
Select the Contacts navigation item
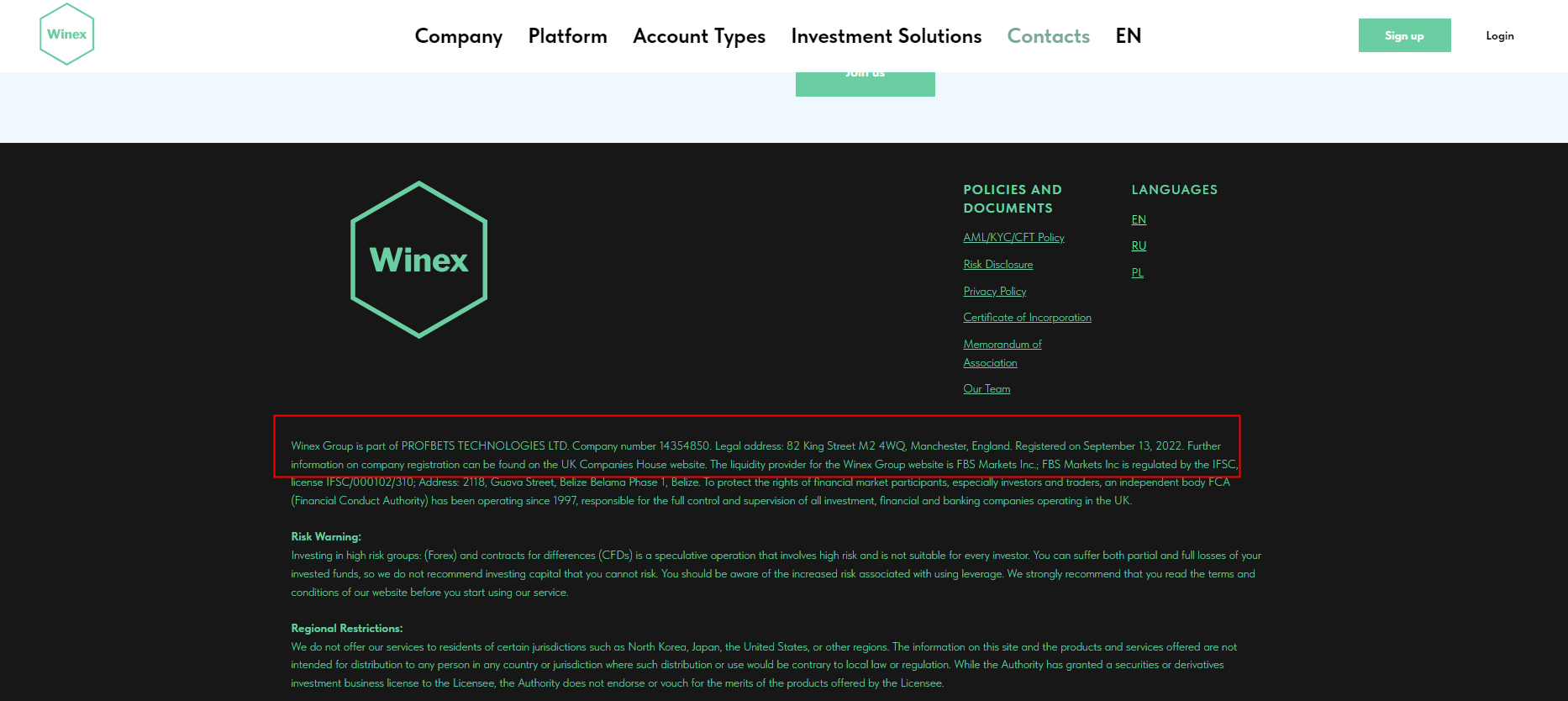point(1049,36)
